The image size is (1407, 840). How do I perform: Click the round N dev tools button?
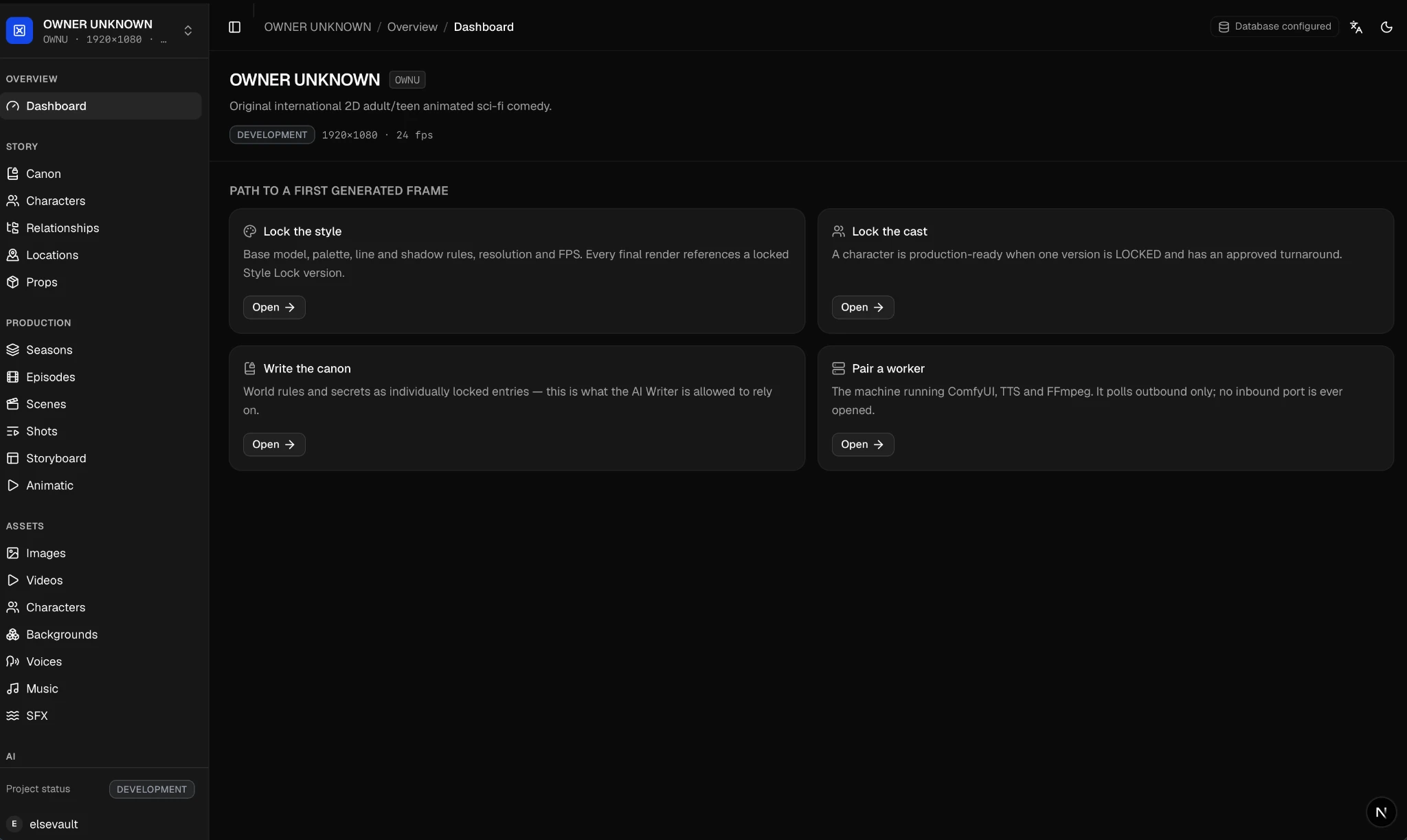tap(1381, 812)
